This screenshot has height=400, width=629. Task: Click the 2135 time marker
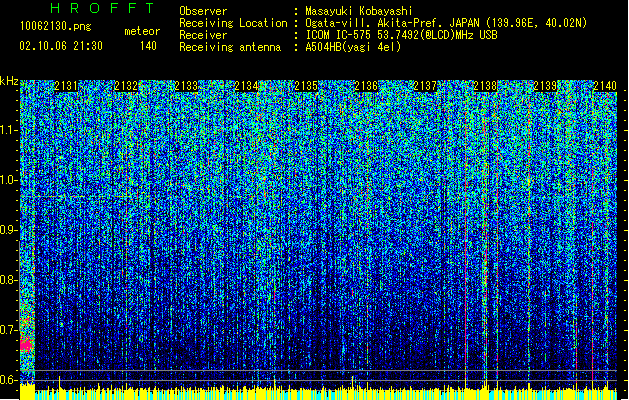tap(306, 86)
